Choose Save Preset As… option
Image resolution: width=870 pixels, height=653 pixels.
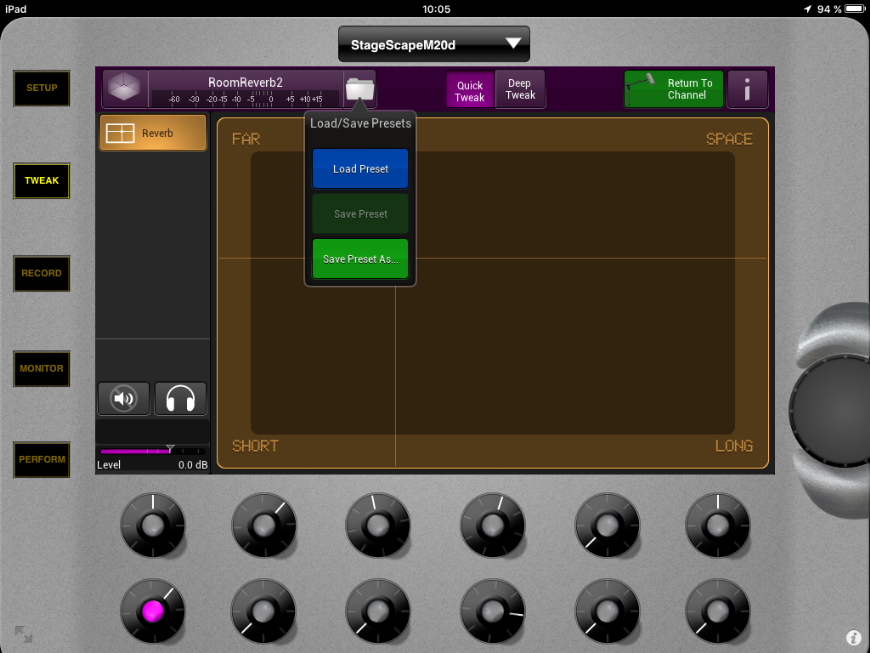(x=360, y=259)
